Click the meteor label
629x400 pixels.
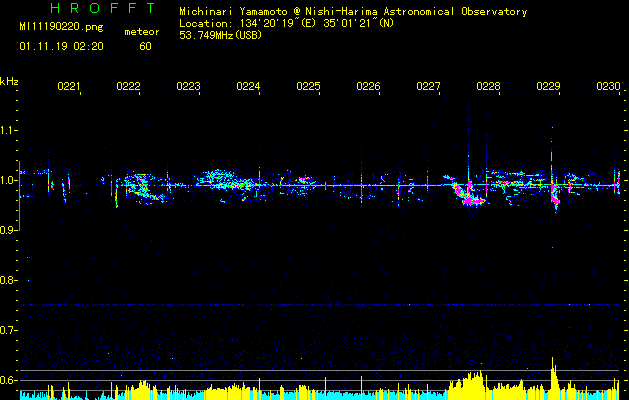coord(142,32)
